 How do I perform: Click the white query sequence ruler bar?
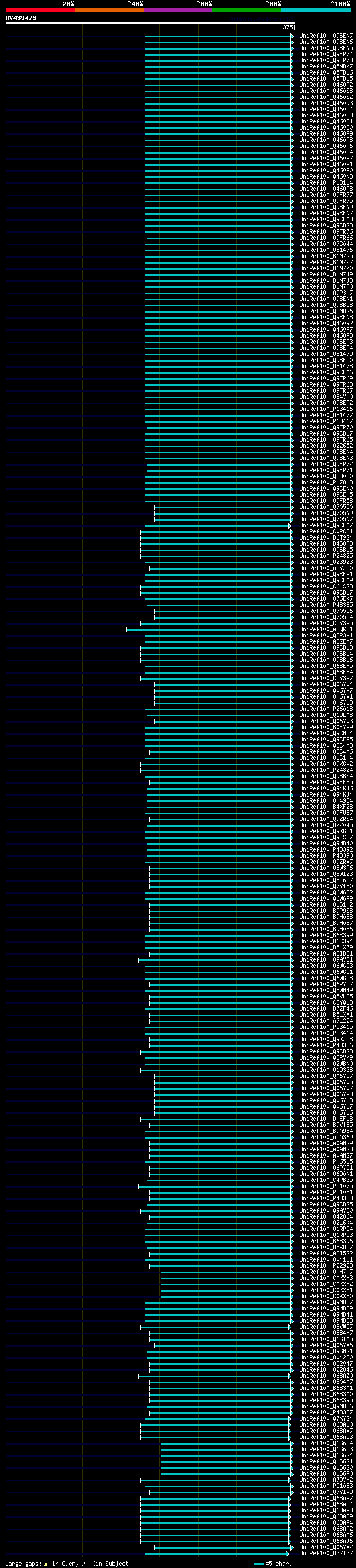[150, 23]
